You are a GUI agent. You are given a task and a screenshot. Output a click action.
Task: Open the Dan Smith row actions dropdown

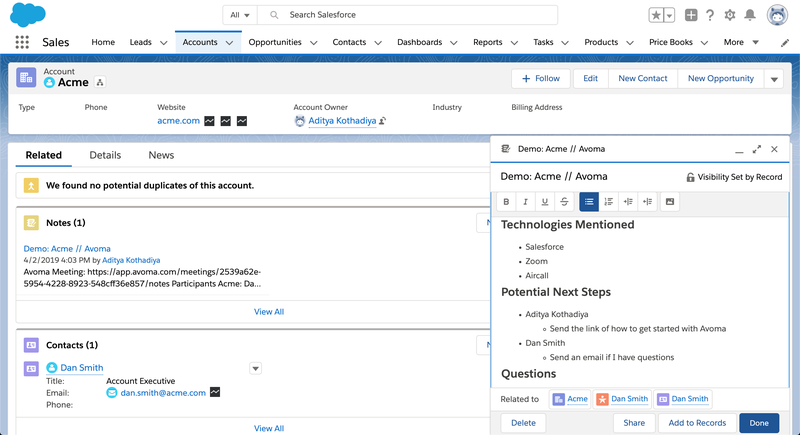(x=256, y=368)
